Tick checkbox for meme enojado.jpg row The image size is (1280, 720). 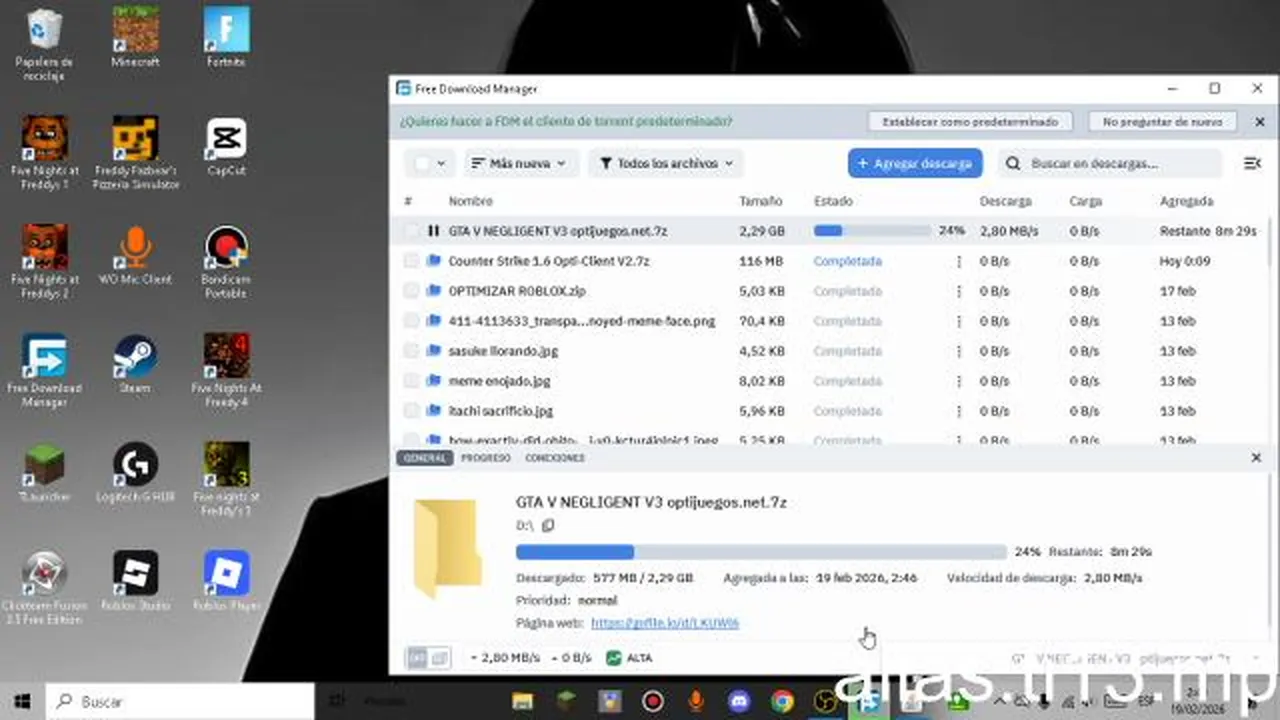(x=411, y=381)
